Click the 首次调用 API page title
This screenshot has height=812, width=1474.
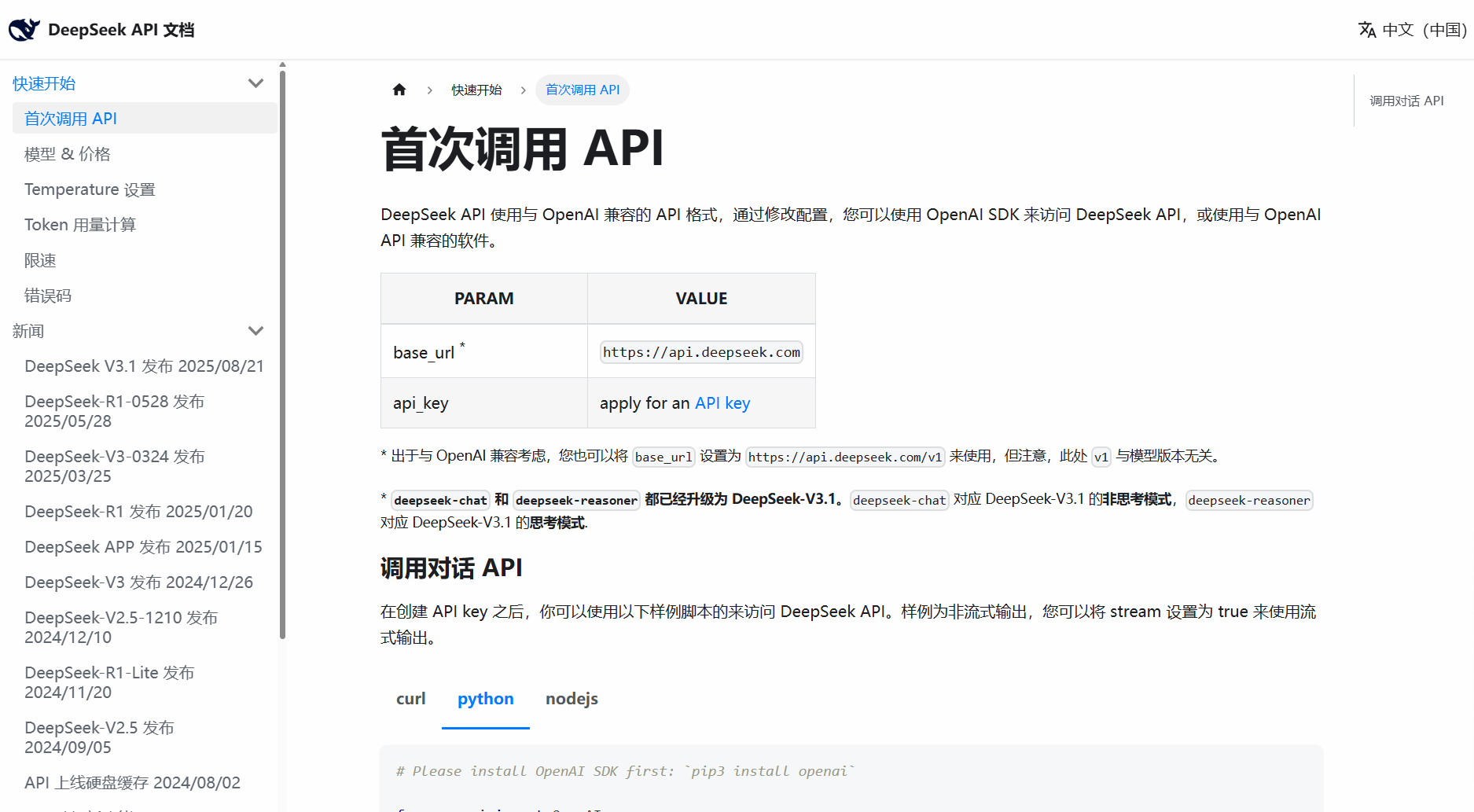tap(522, 149)
